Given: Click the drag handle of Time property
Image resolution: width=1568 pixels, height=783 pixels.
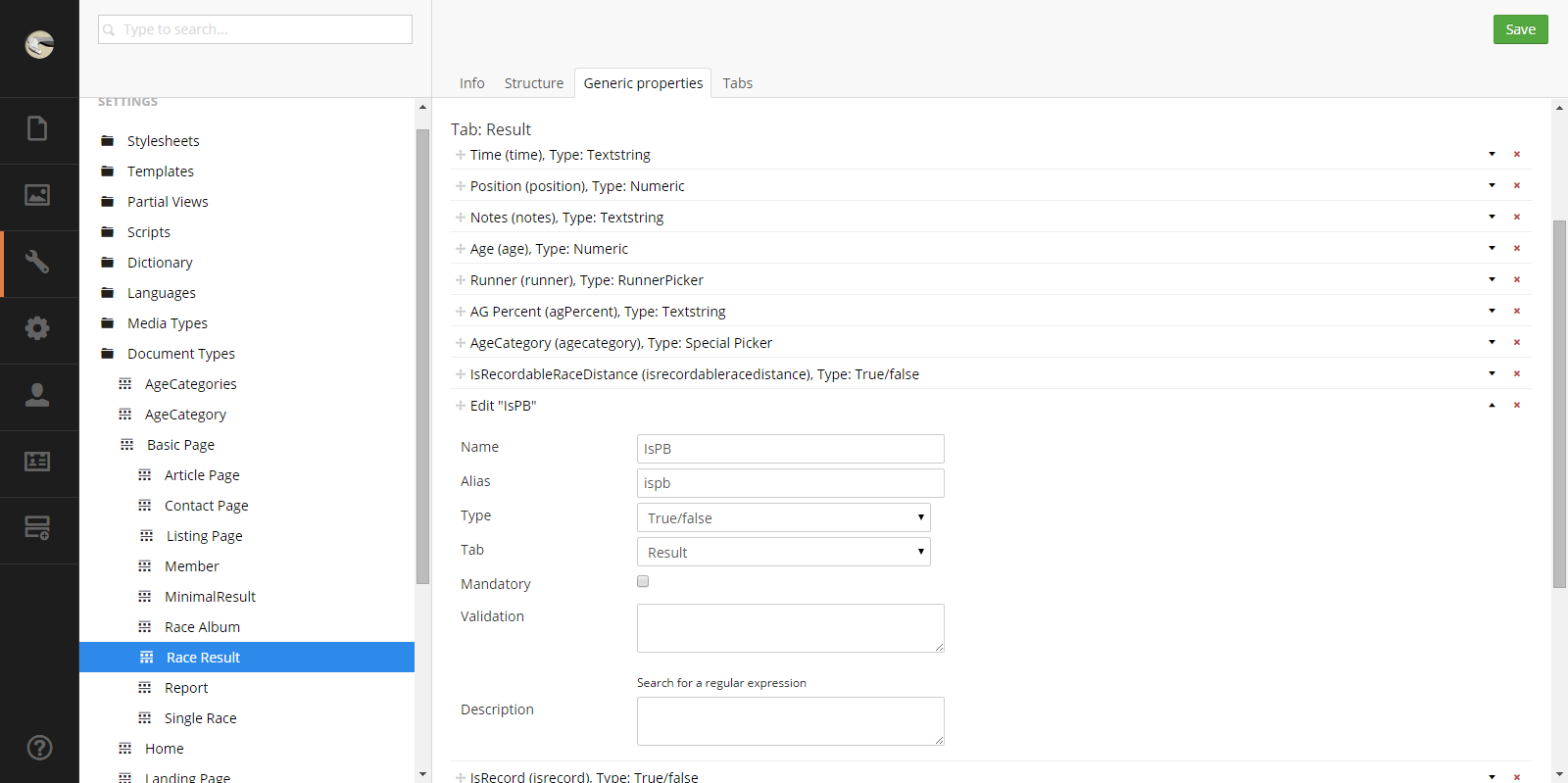Looking at the screenshot, I should [x=460, y=155].
